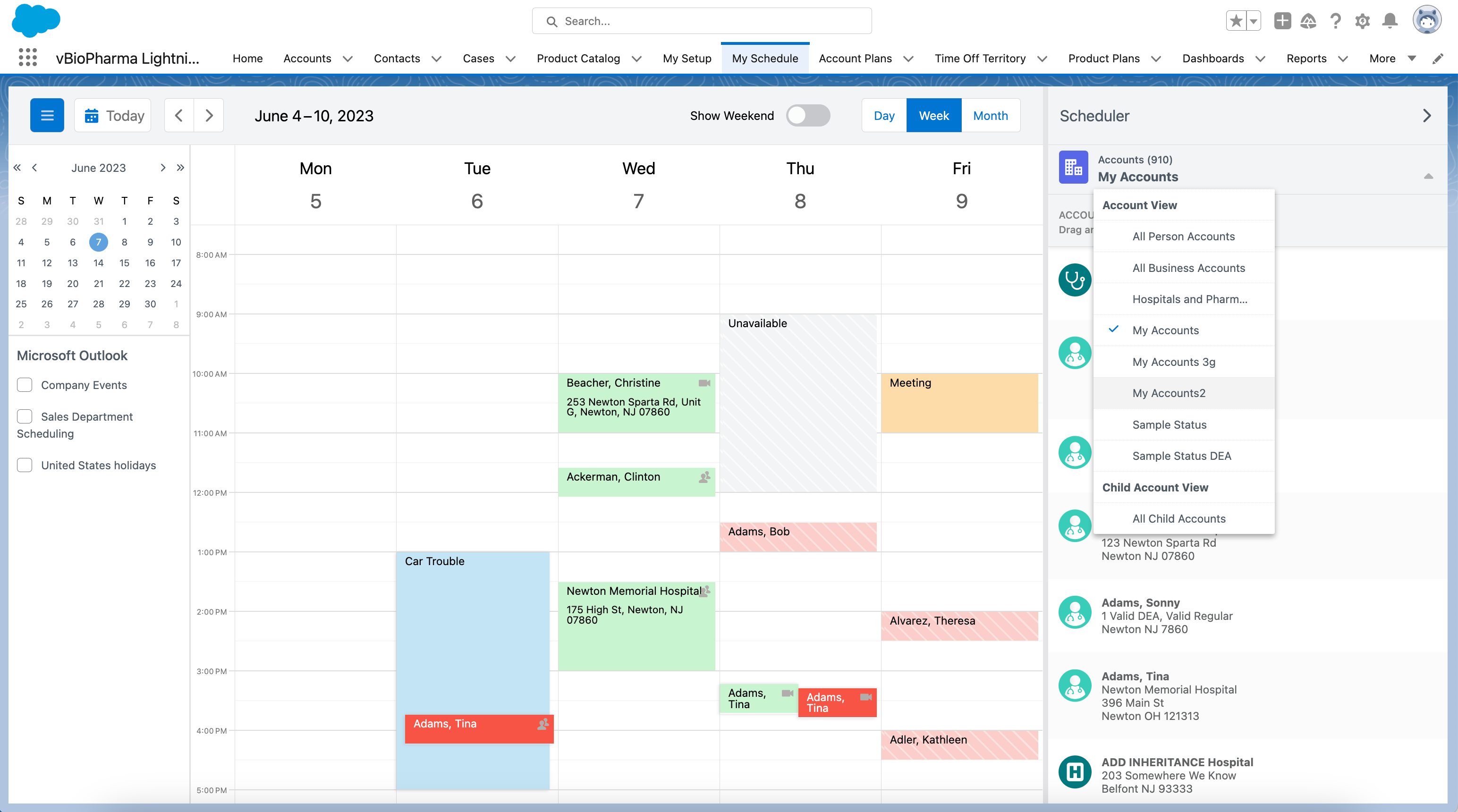Click the favorites star icon
Viewport: 1458px width, 812px height.
point(1236,22)
